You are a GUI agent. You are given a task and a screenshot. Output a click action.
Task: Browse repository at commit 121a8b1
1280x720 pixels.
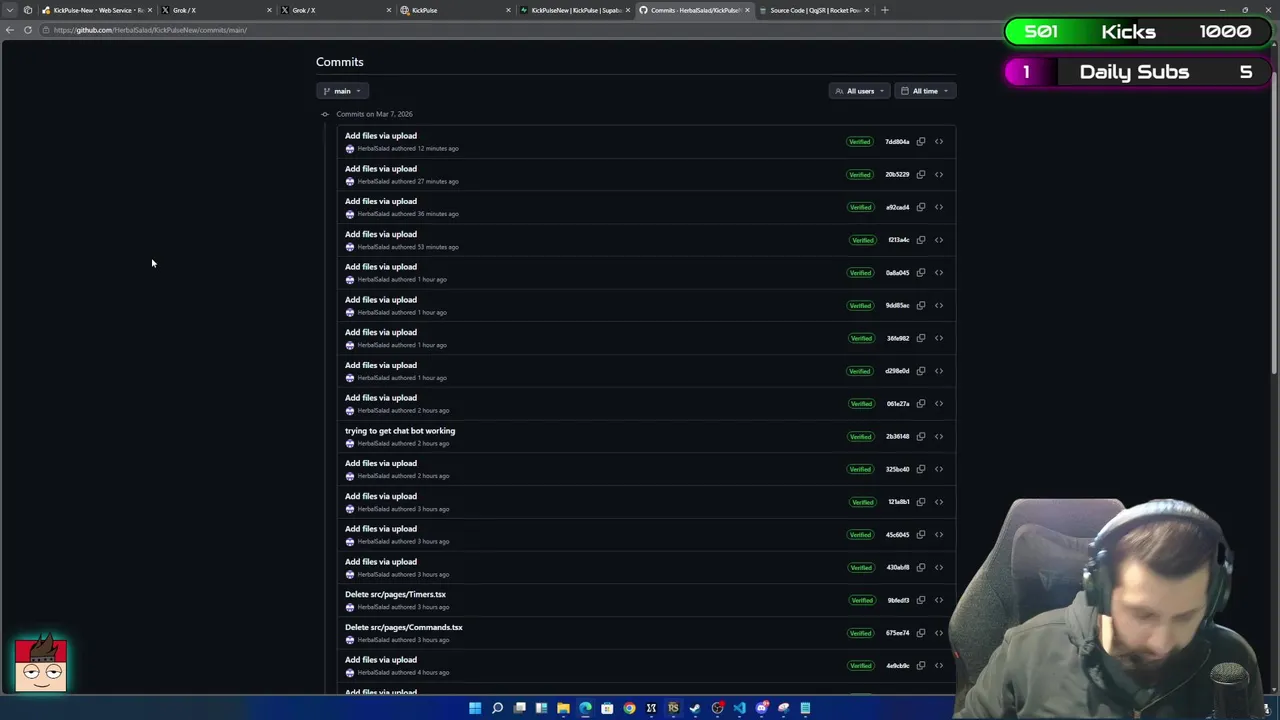939,502
